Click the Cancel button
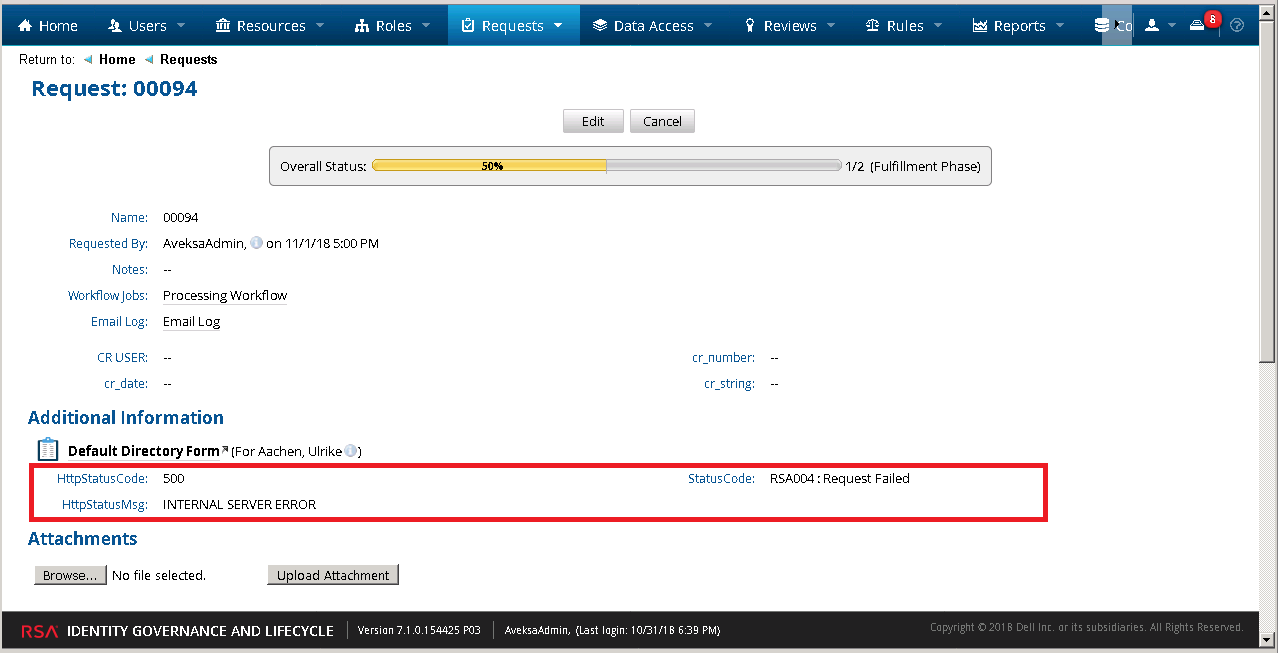 [662, 121]
